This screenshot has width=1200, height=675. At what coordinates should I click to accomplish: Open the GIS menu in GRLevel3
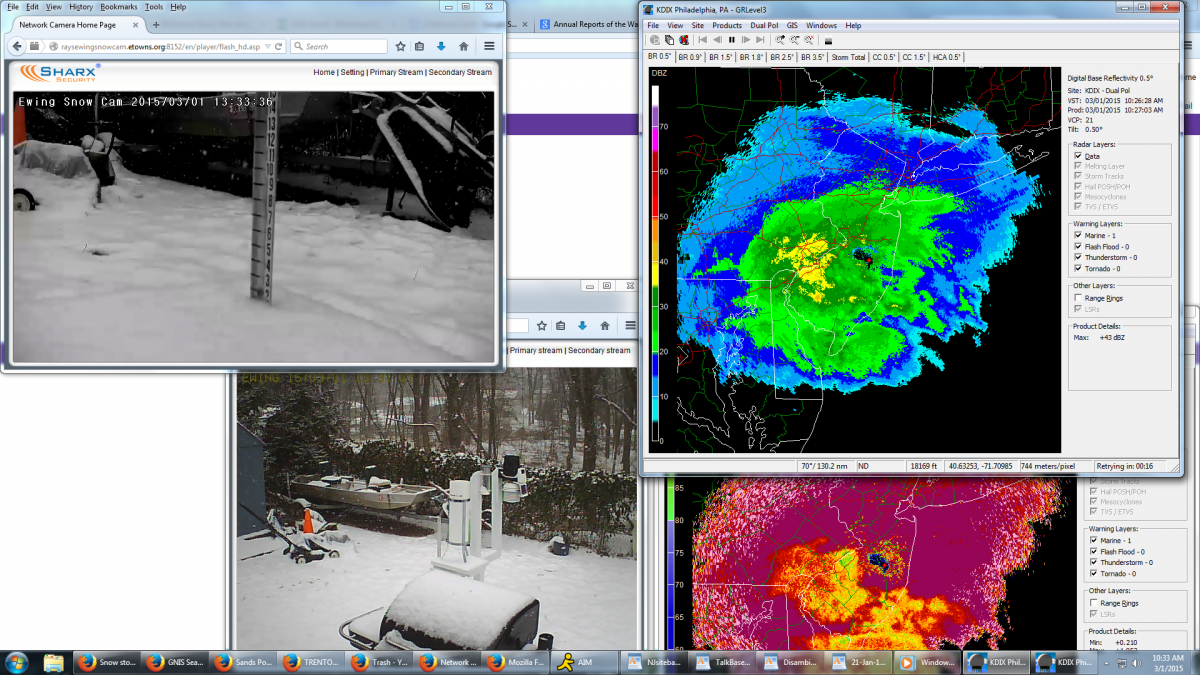(792, 25)
